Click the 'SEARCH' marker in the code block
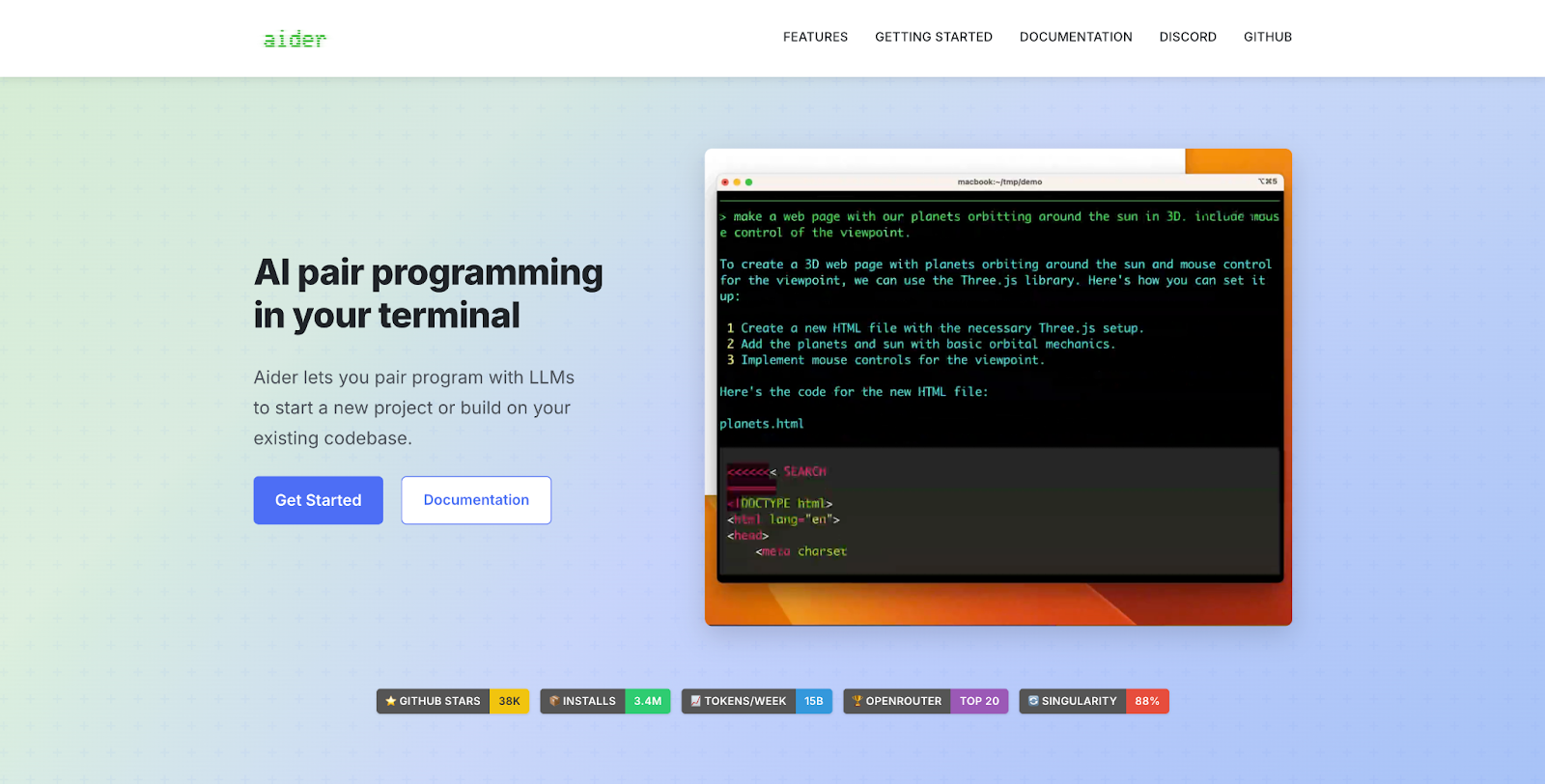This screenshot has height=784, width=1545. (804, 471)
